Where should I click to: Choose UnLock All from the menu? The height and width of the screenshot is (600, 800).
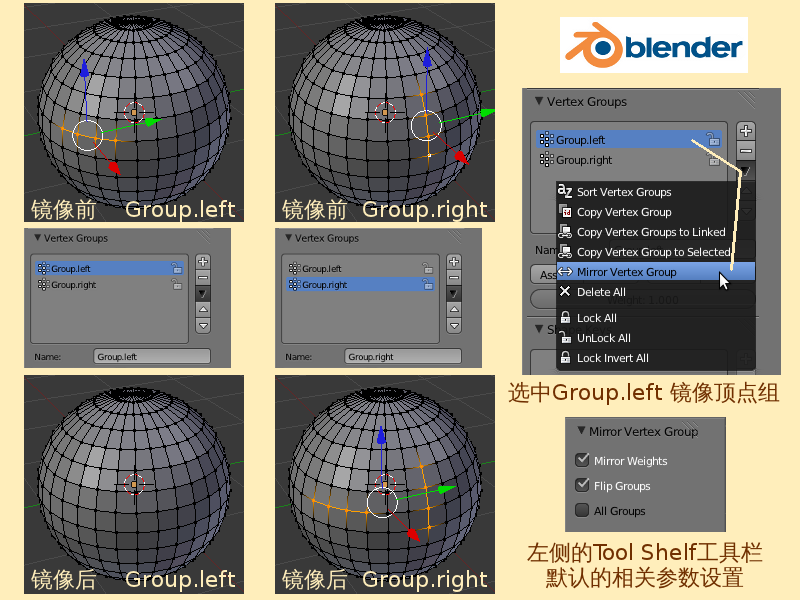coord(655,338)
